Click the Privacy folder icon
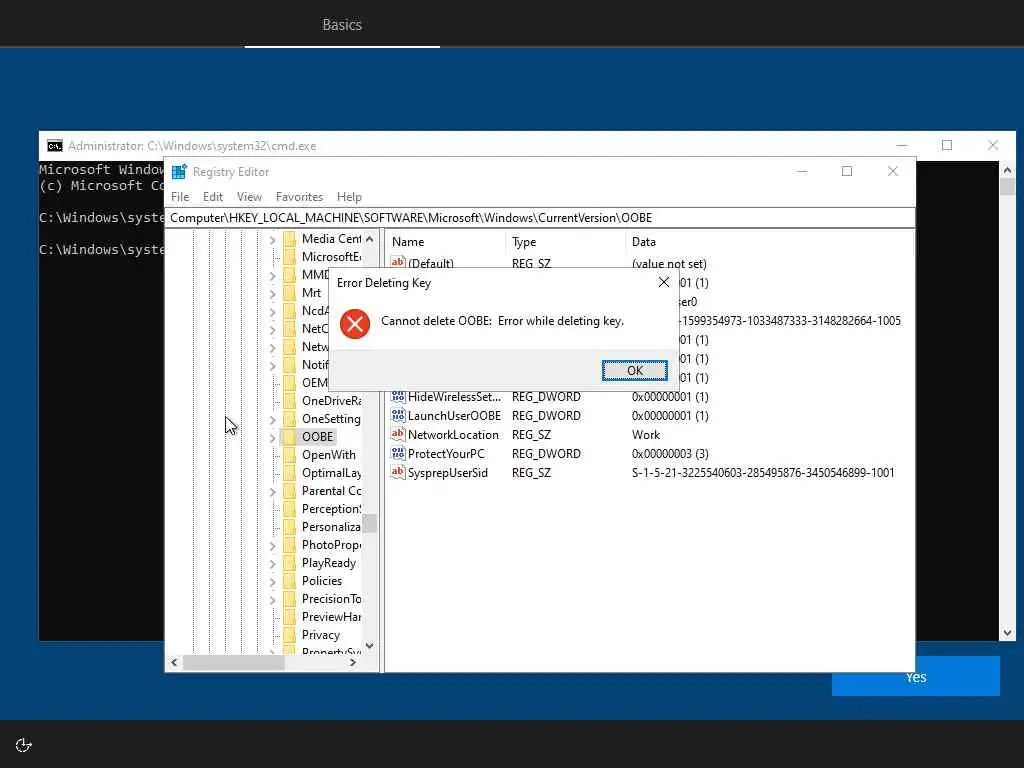The image size is (1024, 768). point(289,635)
